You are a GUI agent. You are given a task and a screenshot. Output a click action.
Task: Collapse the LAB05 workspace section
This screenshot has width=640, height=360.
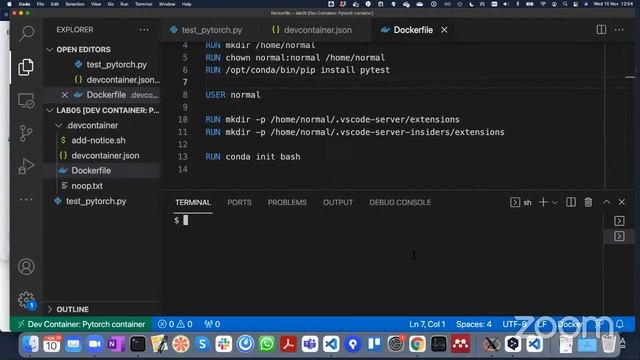(102, 110)
